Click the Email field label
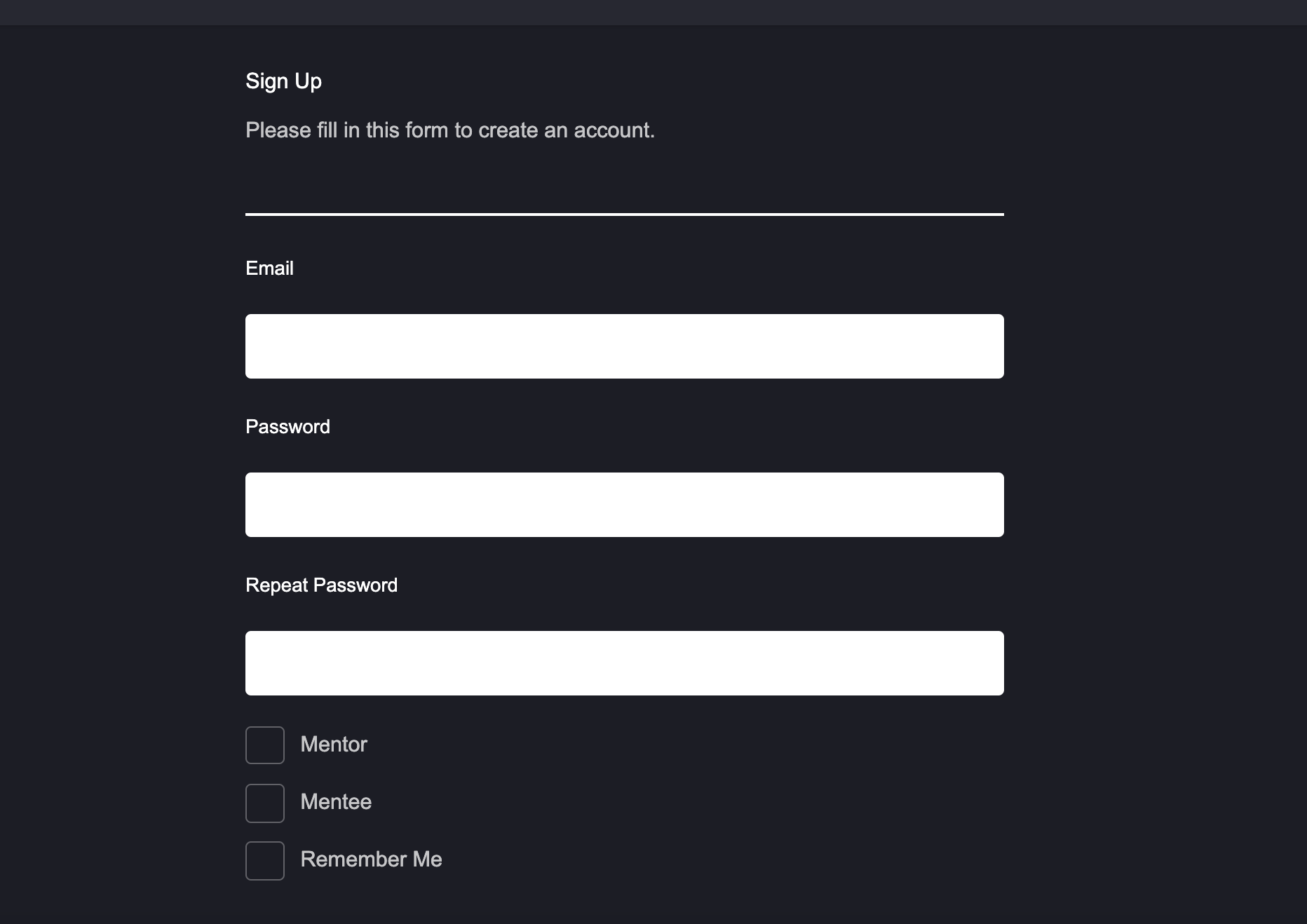Screen dimensions: 1307x924 pos(269,269)
